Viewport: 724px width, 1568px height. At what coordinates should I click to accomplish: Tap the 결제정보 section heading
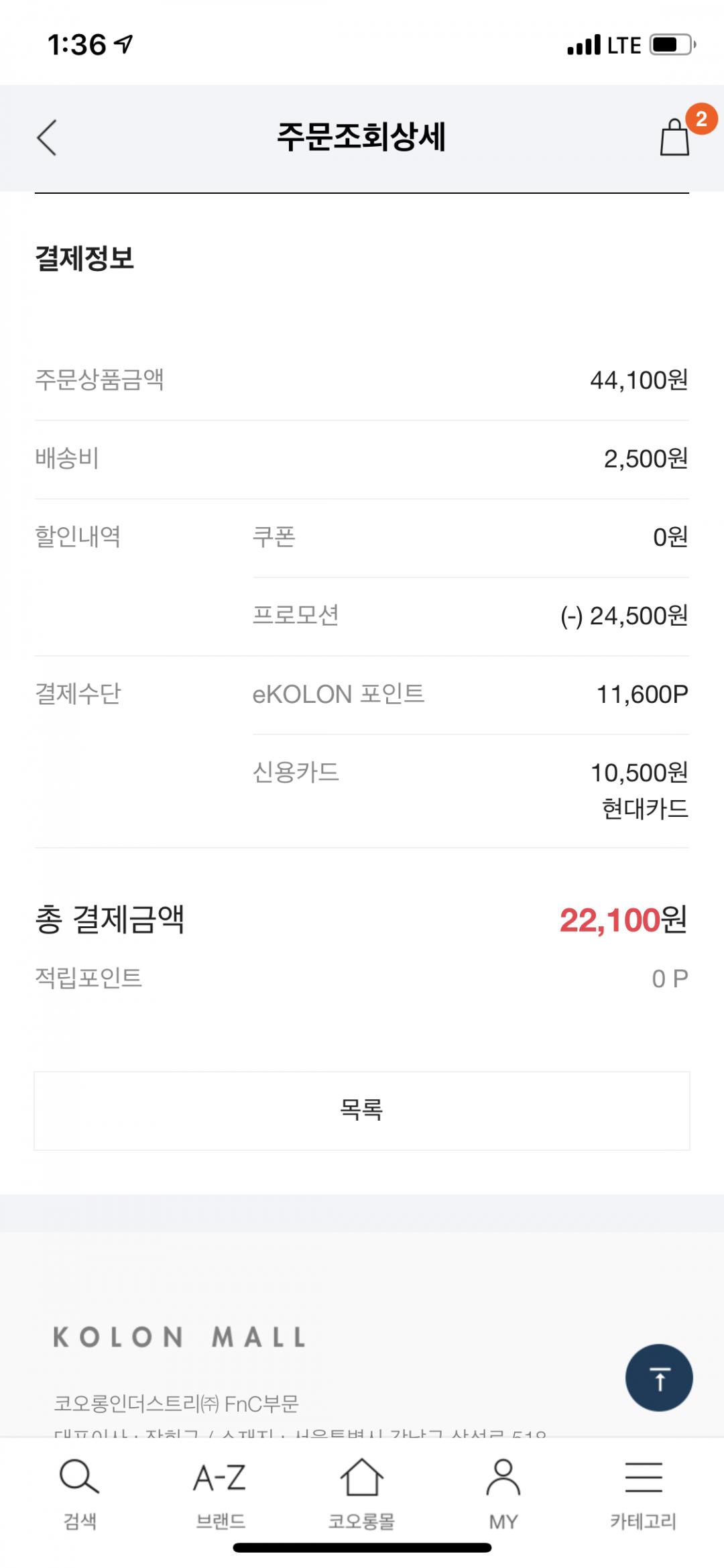point(84,259)
